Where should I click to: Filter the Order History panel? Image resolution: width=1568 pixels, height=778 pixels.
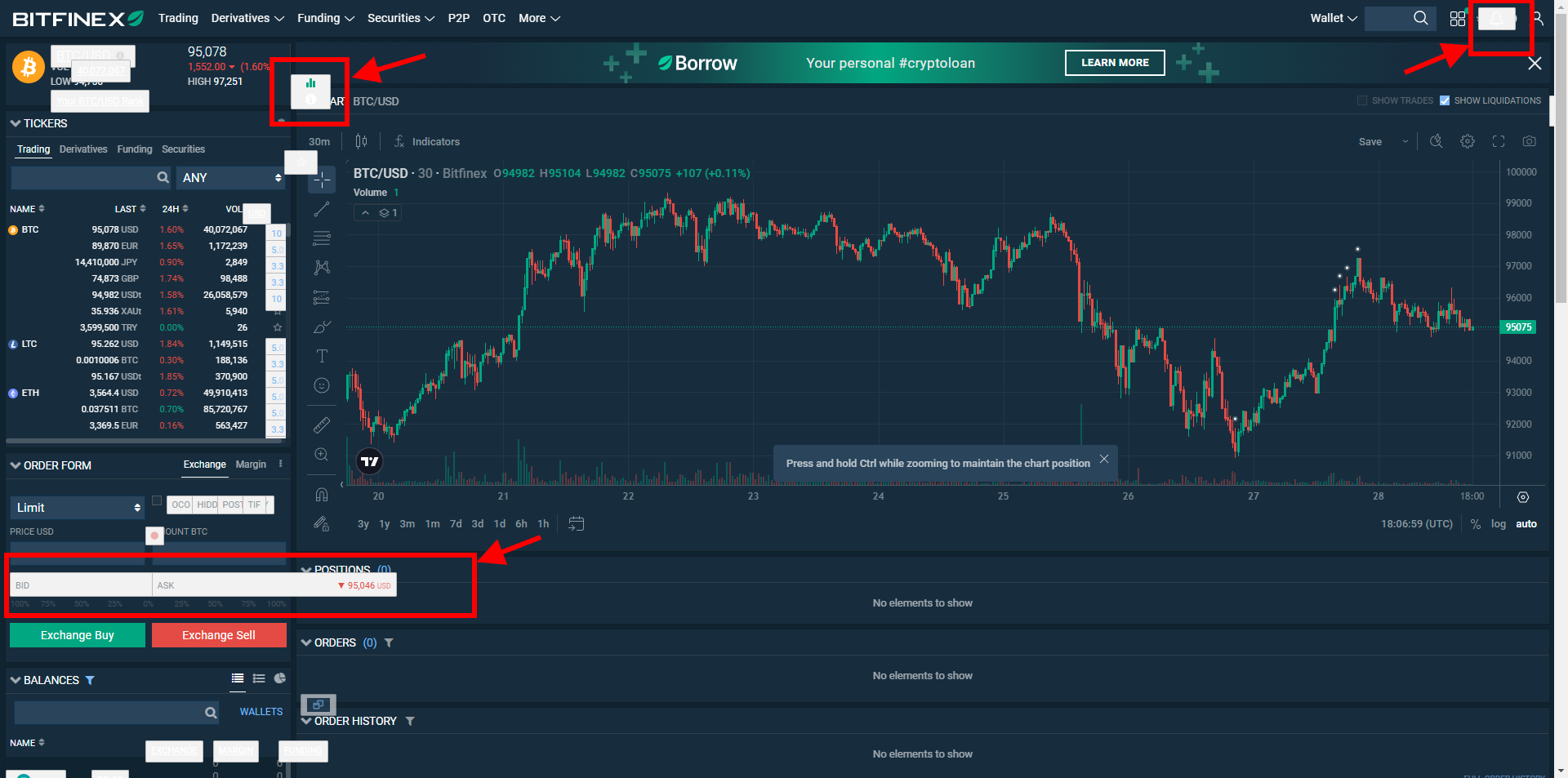coord(410,722)
